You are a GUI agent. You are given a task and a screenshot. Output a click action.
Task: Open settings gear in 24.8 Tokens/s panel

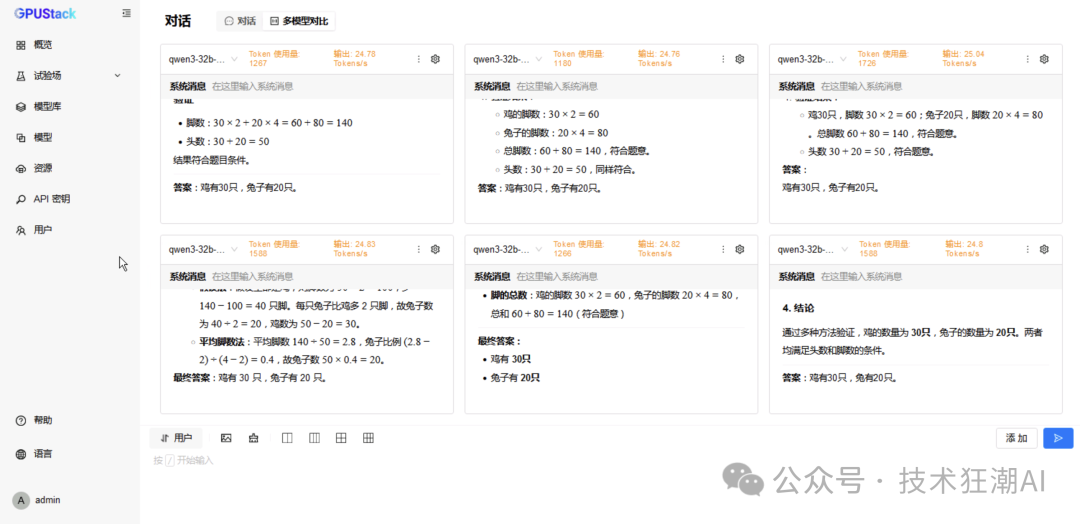coord(1044,249)
